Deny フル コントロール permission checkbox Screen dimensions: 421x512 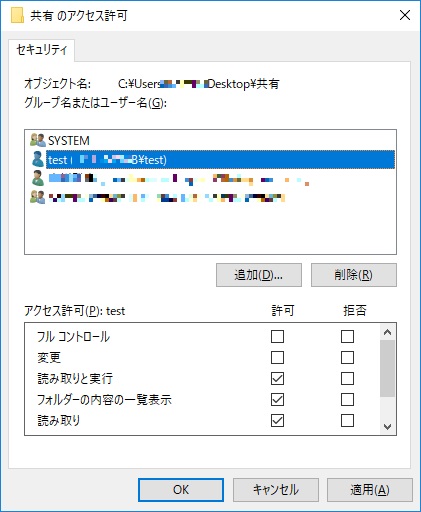click(x=347, y=337)
